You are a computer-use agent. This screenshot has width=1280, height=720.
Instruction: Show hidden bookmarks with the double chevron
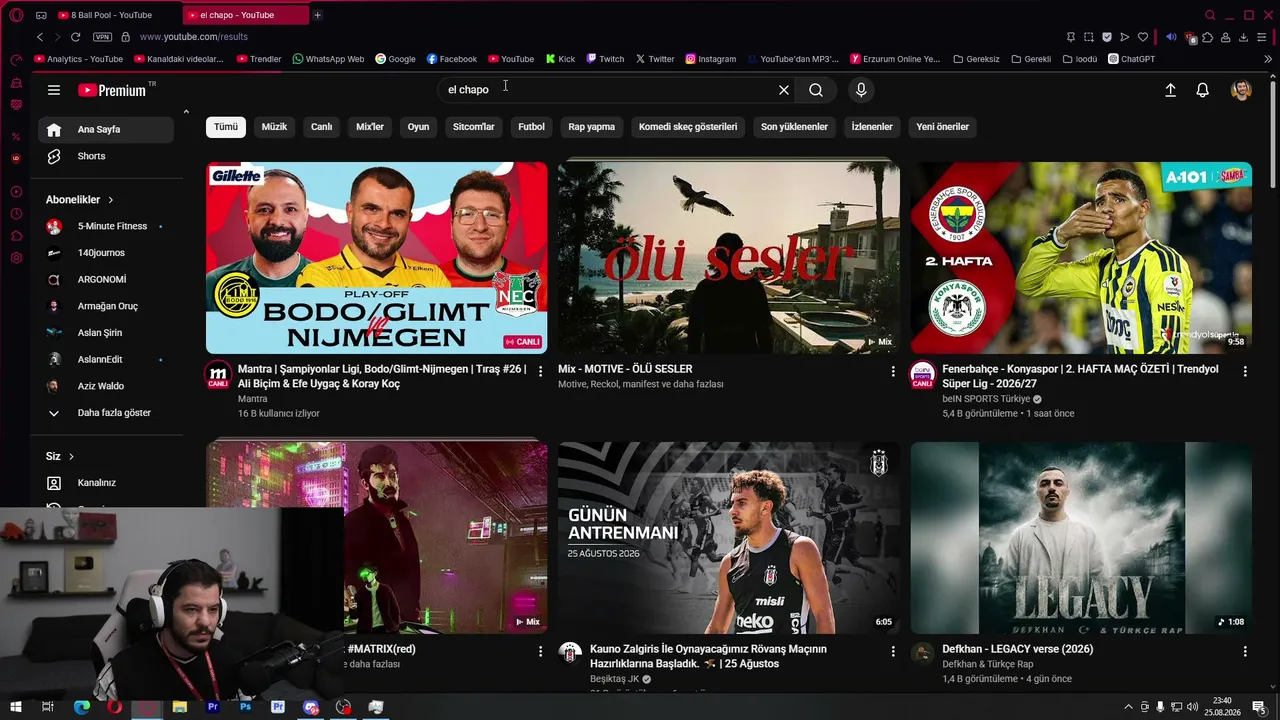pyautogui.click(x=1269, y=59)
